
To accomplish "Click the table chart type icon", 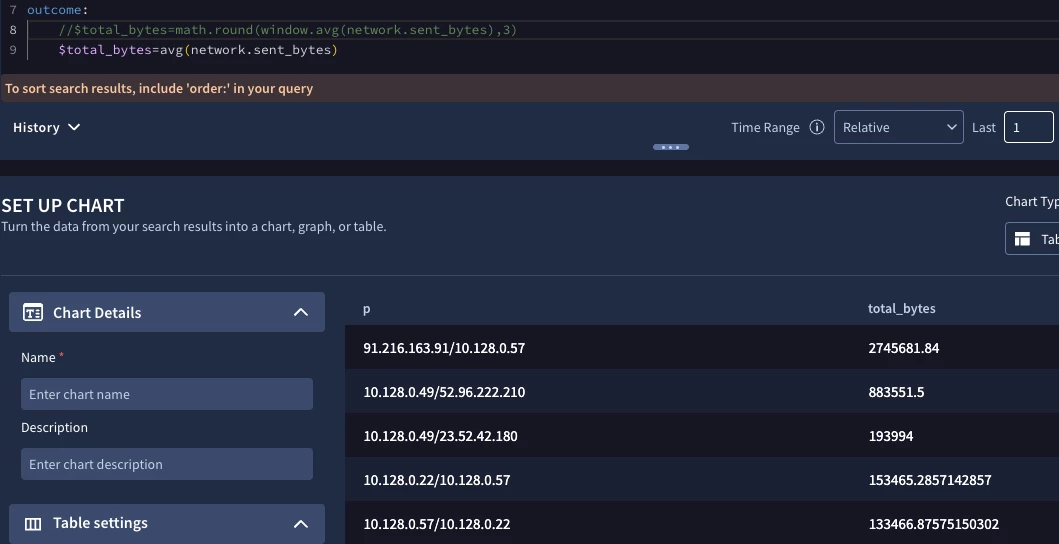I will click(1022, 239).
